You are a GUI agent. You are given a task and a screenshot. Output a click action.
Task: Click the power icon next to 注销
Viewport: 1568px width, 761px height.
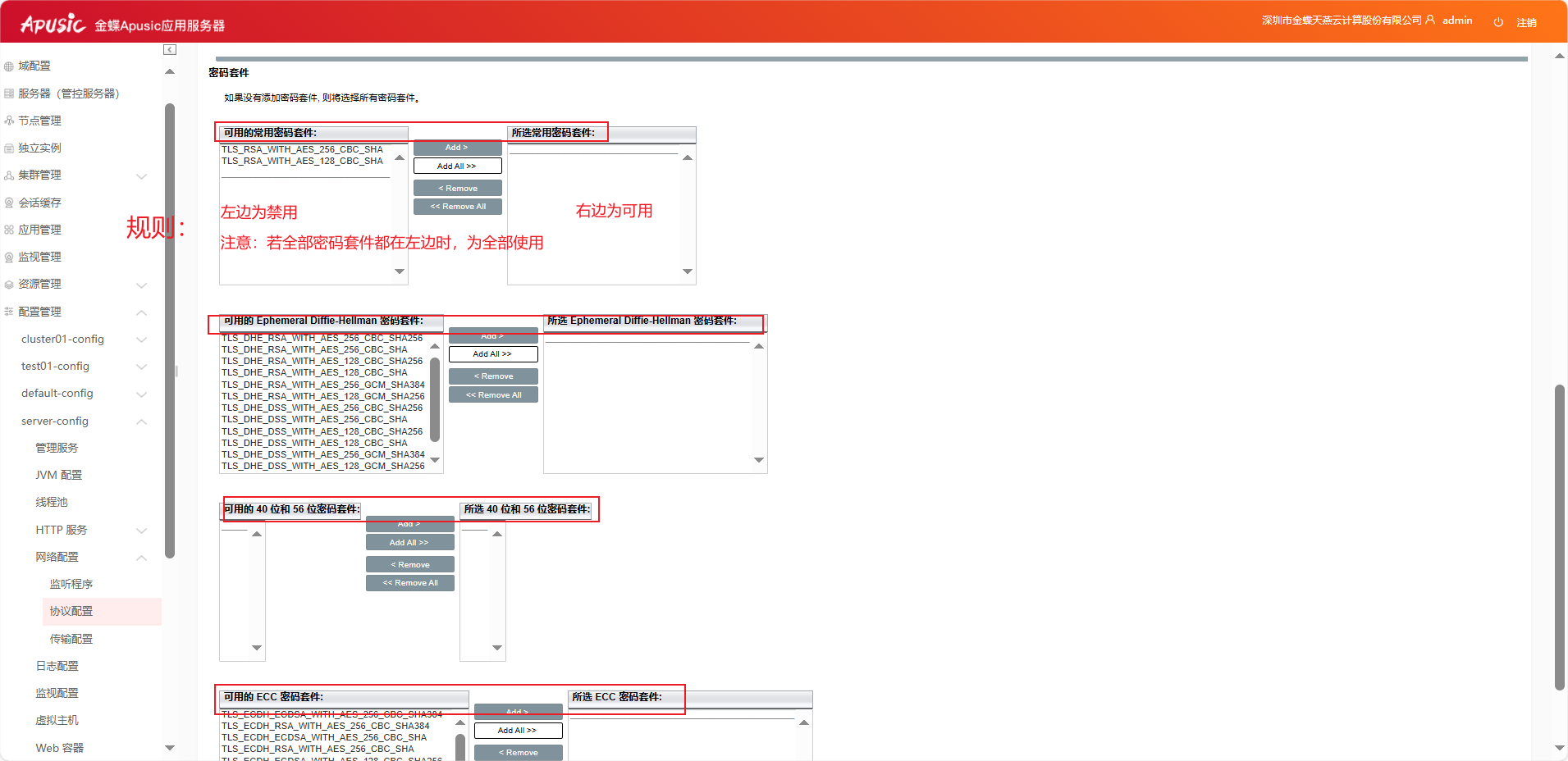[1498, 22]
